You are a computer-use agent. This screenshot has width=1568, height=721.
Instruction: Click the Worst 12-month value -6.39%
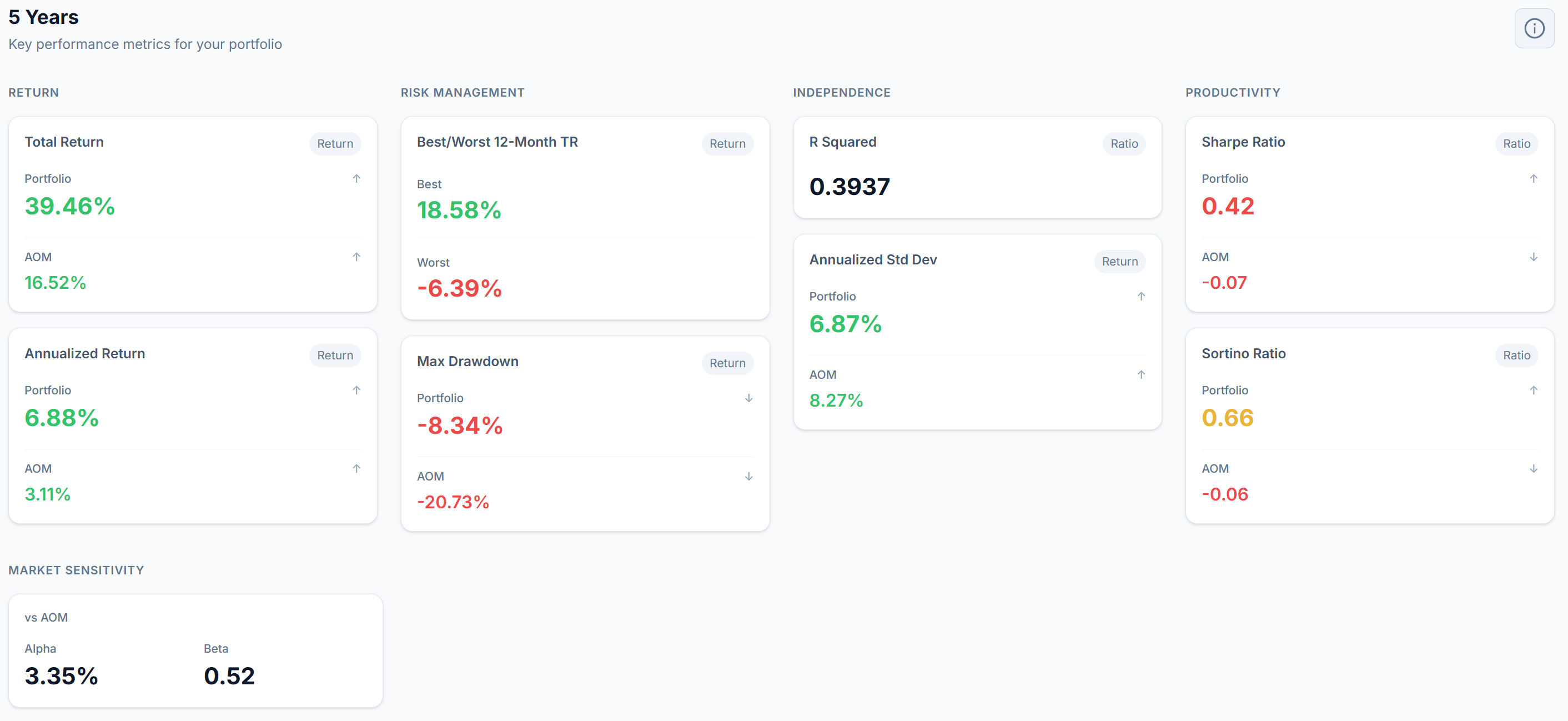[x=460, y=288]
